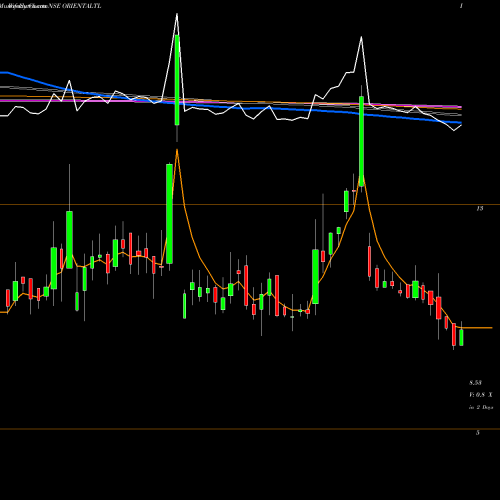Click the 'in 2 Days' label
Screen dimensions: 500x500
(x=481, y=407)
